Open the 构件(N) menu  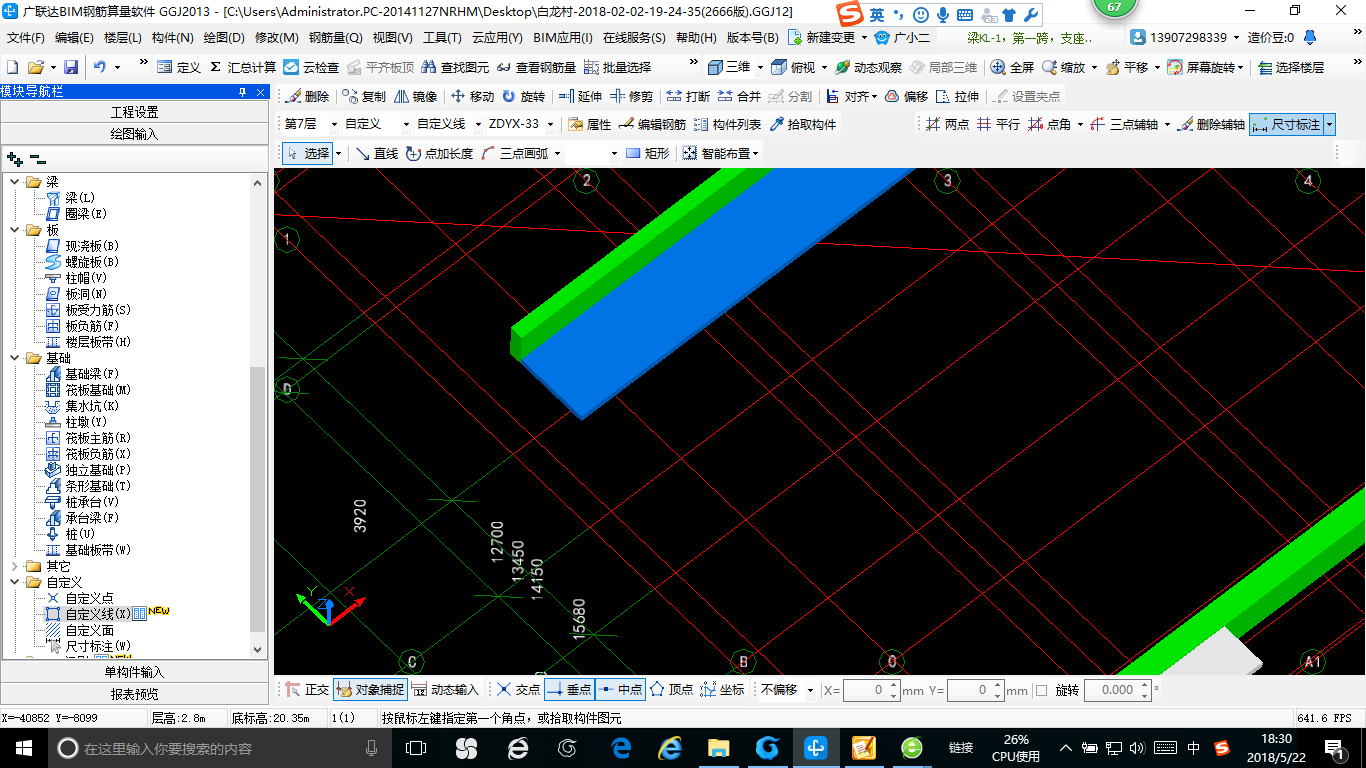[172, 38]
